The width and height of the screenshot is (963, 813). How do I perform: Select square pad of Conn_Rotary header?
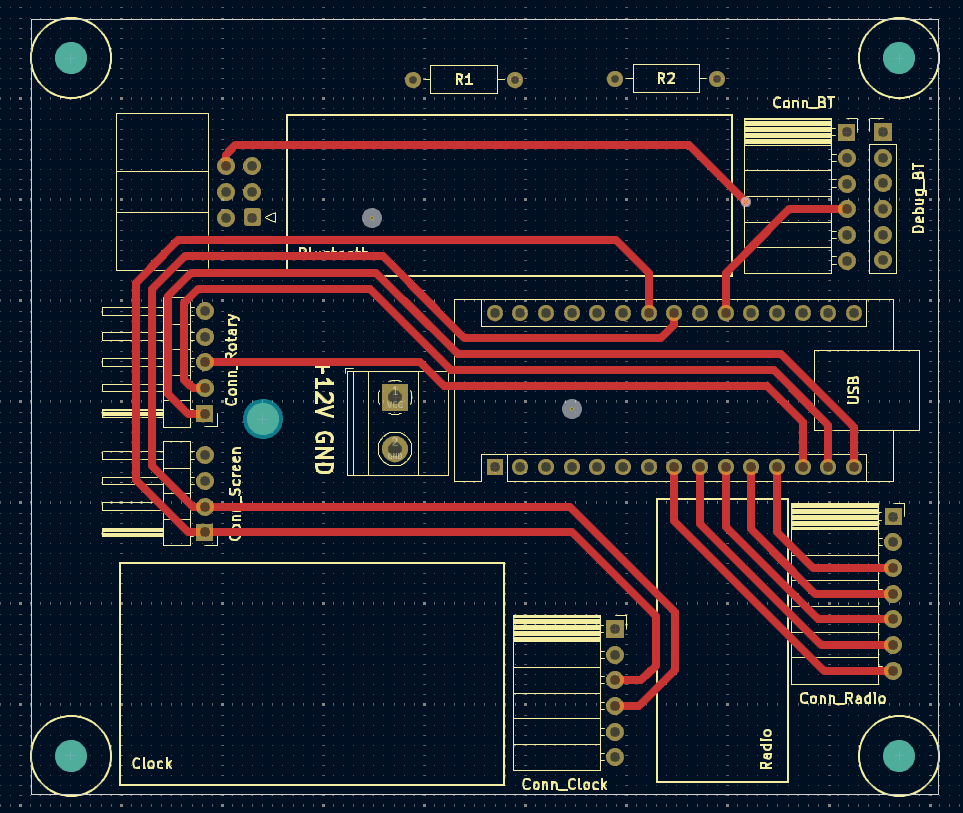(205, 413)
